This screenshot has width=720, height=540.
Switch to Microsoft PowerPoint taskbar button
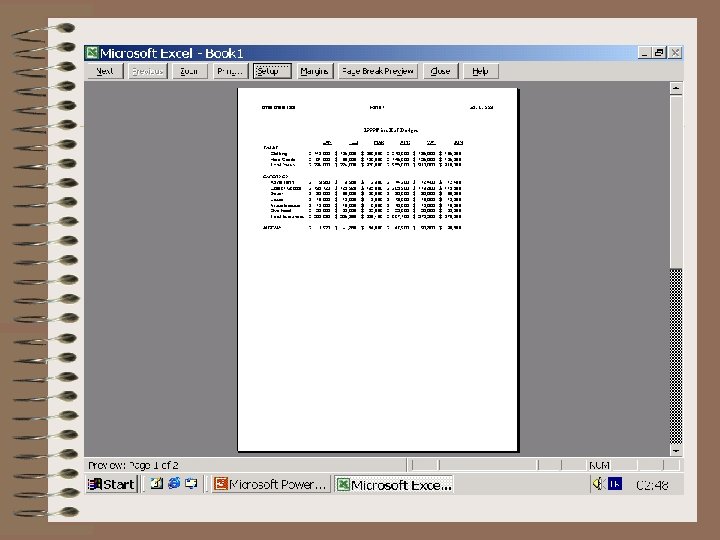click(x=271, y=484)
